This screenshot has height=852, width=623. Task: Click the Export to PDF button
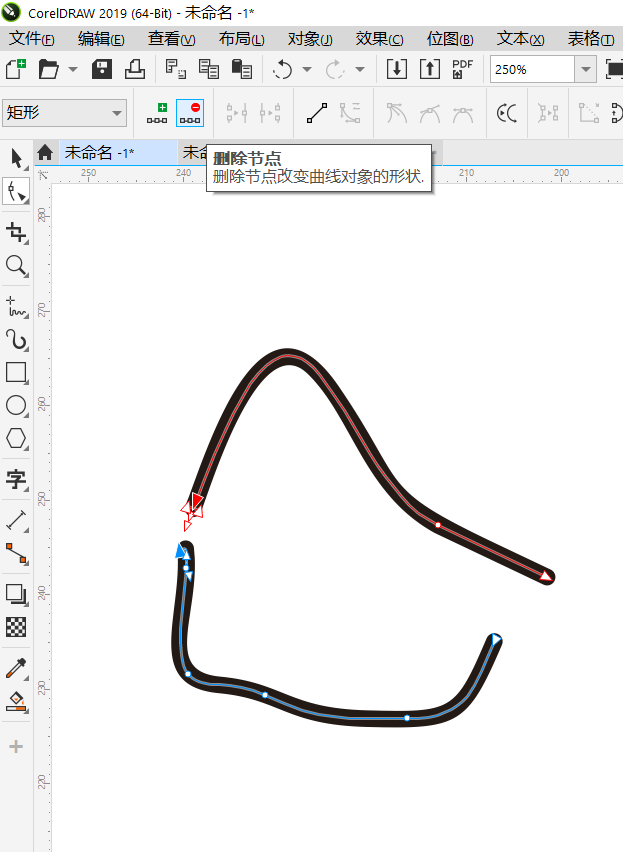tap(462, 69)
